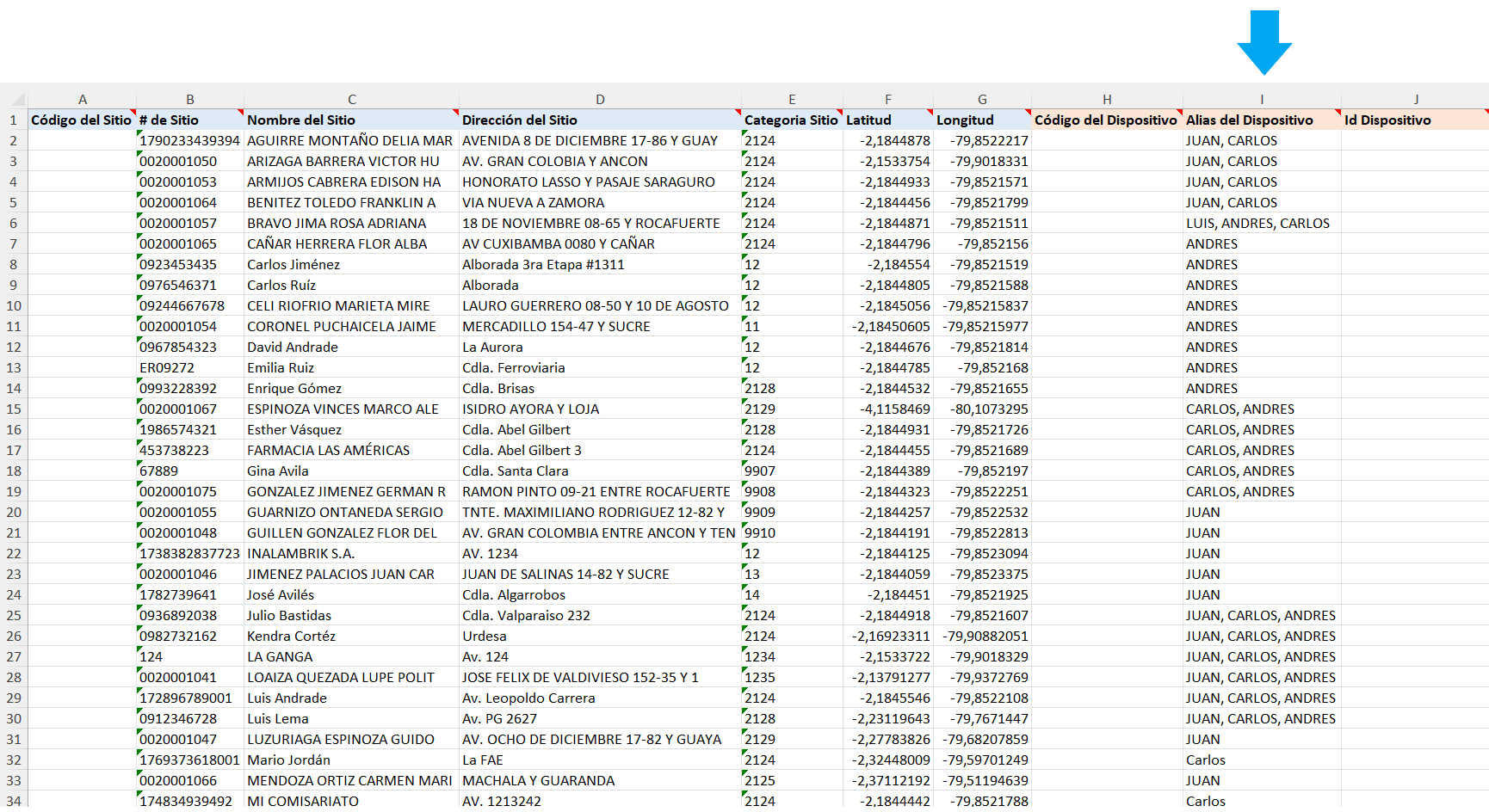Select category cell 9910
Image resolution: width=1489 pixels, height=812 pixels.
click(792, 532)
